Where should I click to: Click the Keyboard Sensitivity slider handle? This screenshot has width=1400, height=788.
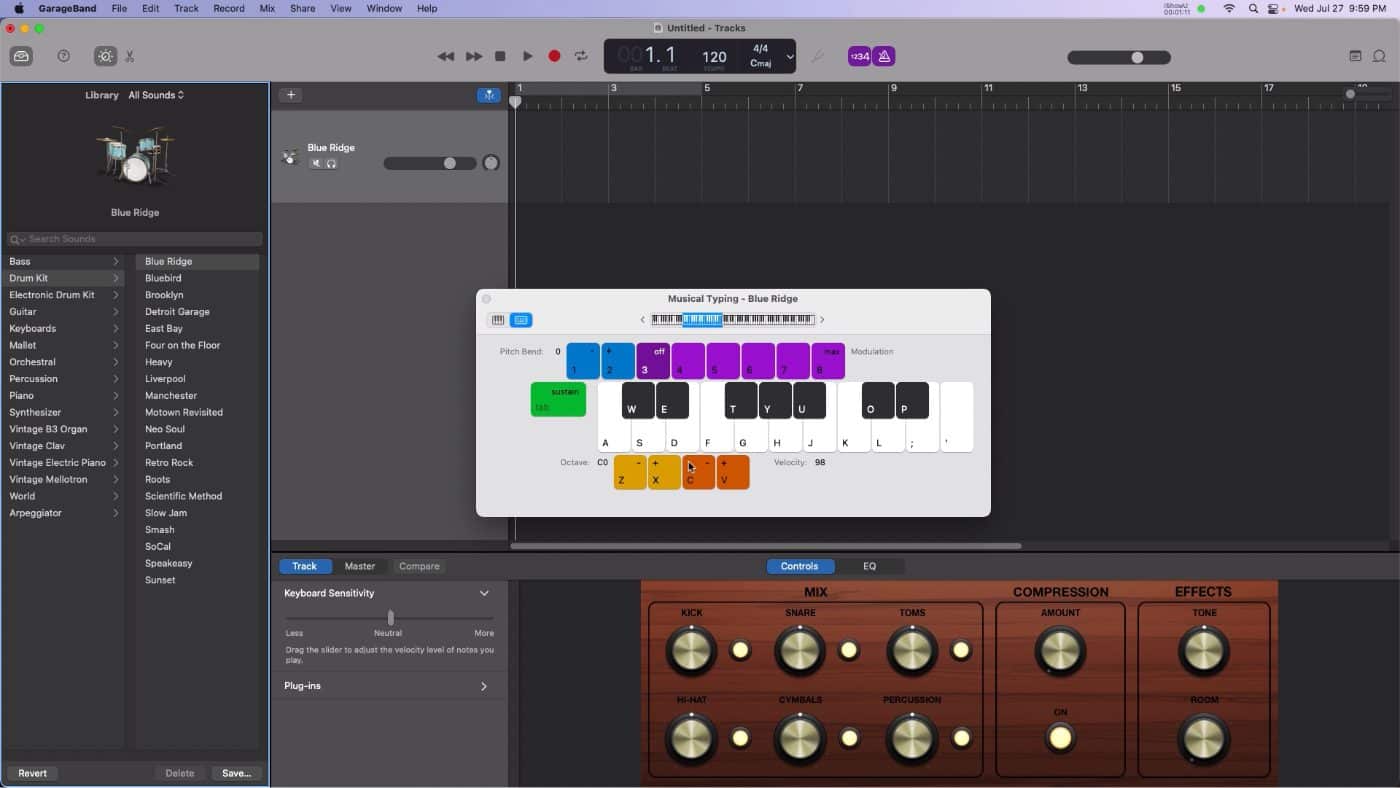[x=390, y=618]
